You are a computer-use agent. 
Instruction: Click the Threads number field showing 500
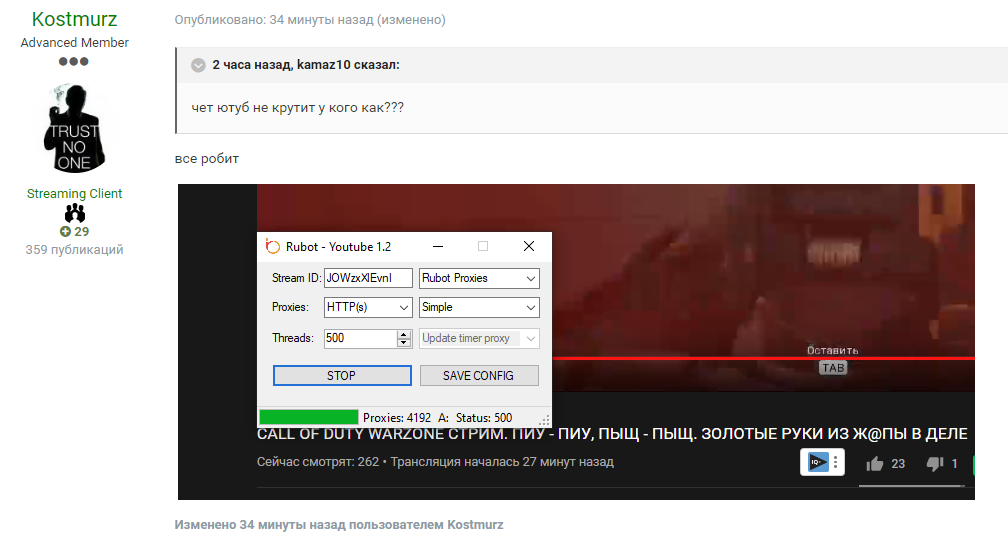[359, 338]
